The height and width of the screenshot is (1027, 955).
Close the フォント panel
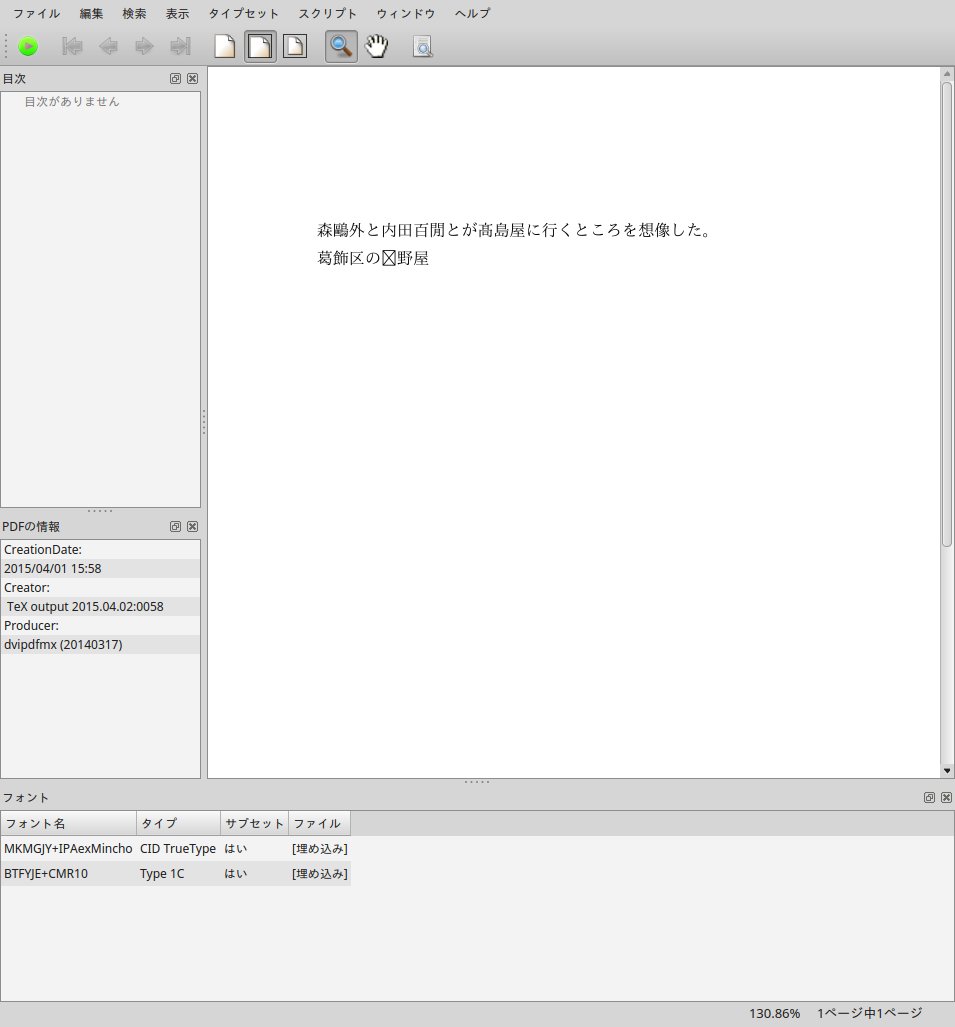point(946,798)
